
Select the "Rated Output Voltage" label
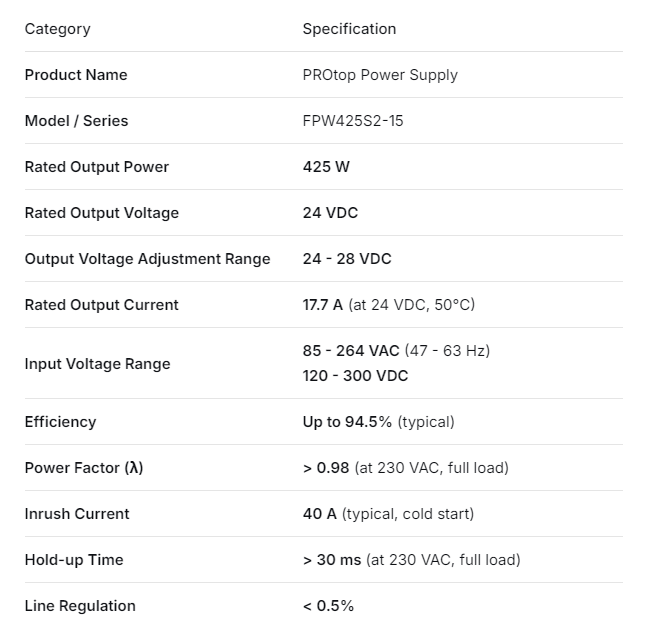tap(102, 213)
